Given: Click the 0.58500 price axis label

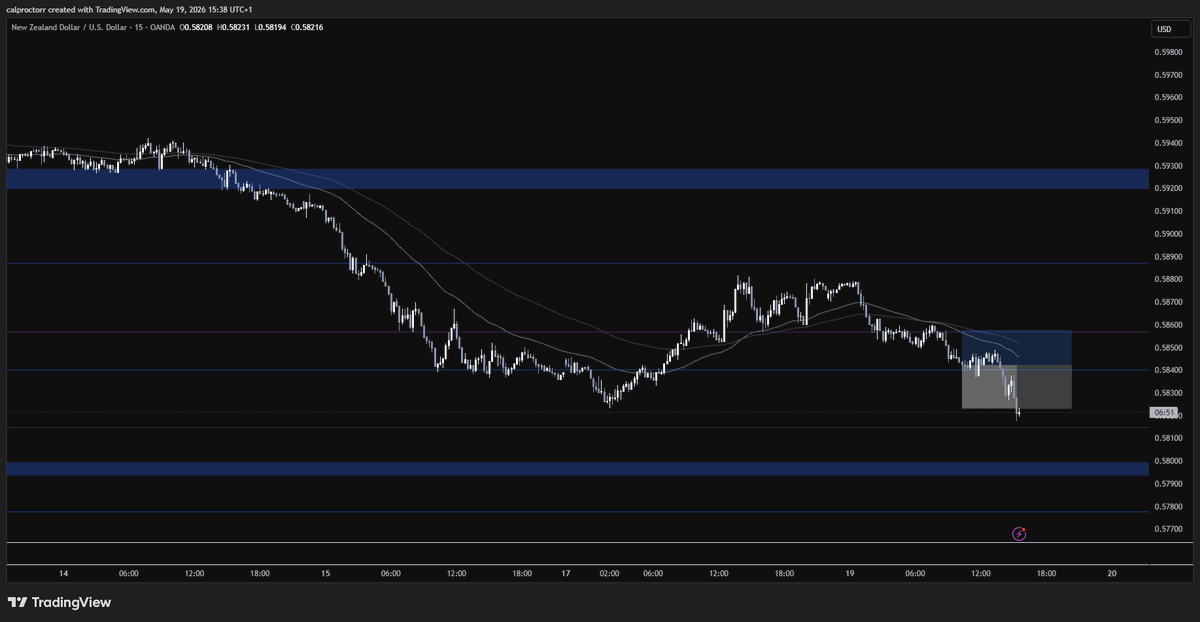Looking at the screenshot, I should pos(1170,347).
